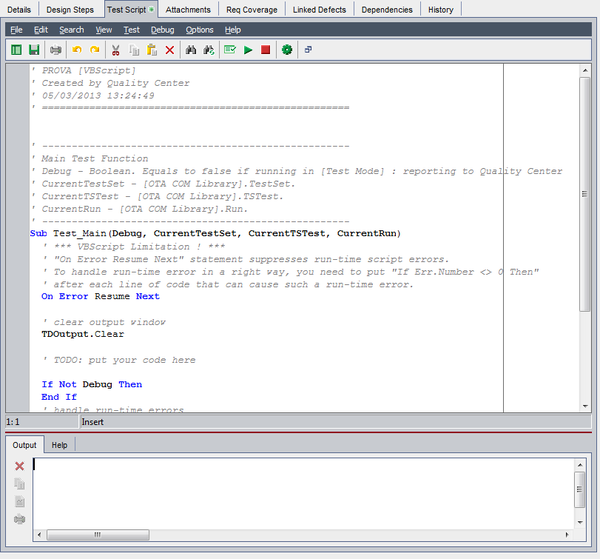Switch to the Help tab in bottom pane
The image size is (600, 559).
(x=59, y=445)
